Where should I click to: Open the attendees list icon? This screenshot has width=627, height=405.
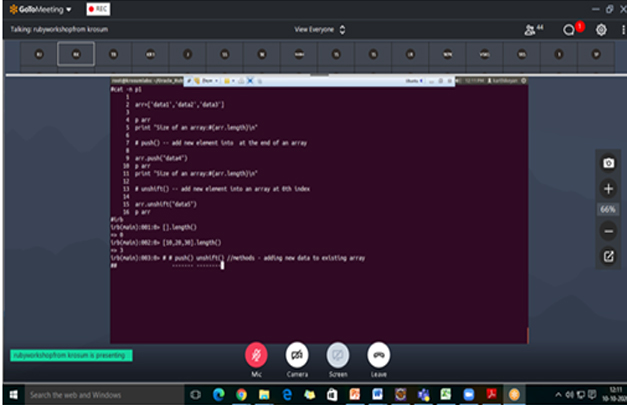[532, 29]
